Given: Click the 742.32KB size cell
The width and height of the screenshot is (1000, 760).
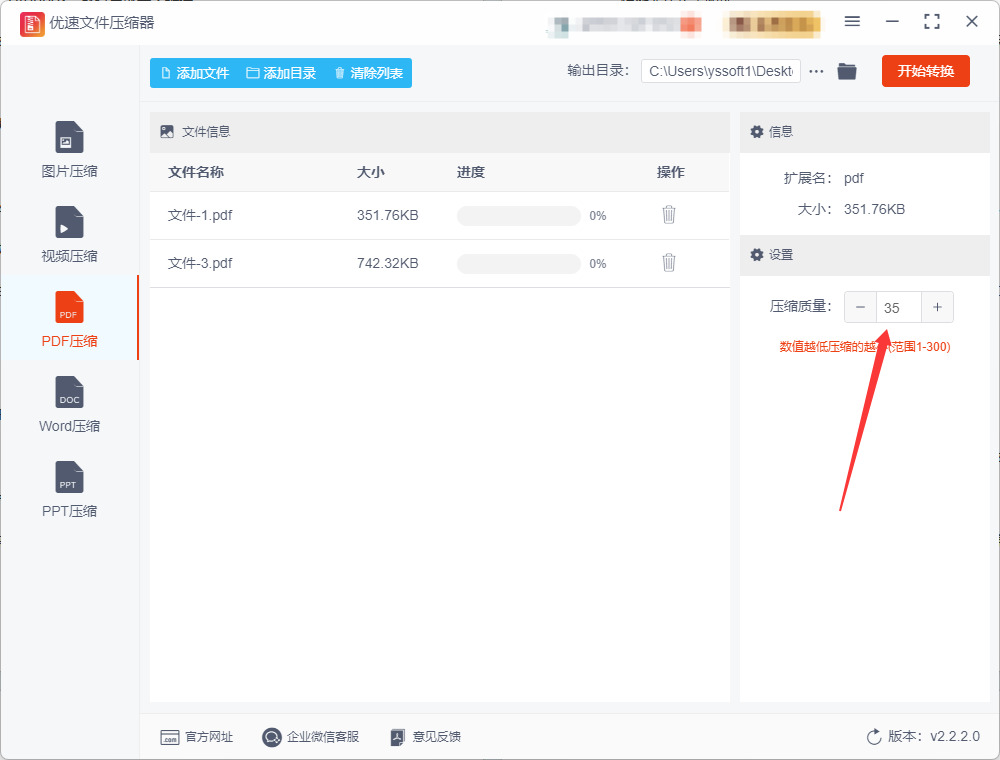Looking at the screenshot, I should (388, 263).
